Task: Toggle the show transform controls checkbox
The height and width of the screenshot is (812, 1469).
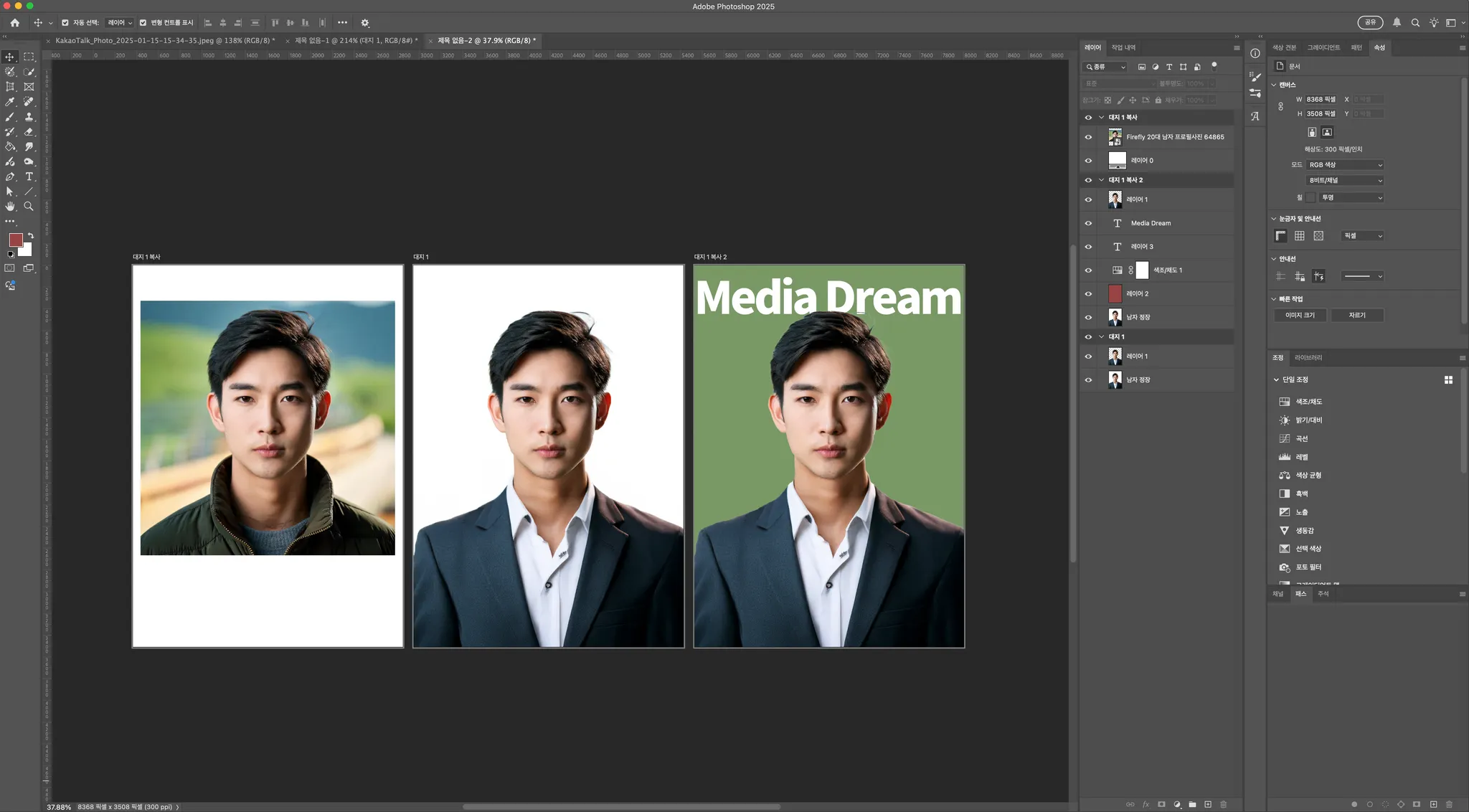Action: point(143,23)
